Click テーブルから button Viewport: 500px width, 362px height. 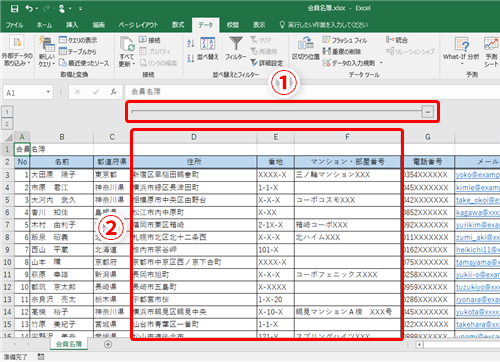click(x=78, y=51)
